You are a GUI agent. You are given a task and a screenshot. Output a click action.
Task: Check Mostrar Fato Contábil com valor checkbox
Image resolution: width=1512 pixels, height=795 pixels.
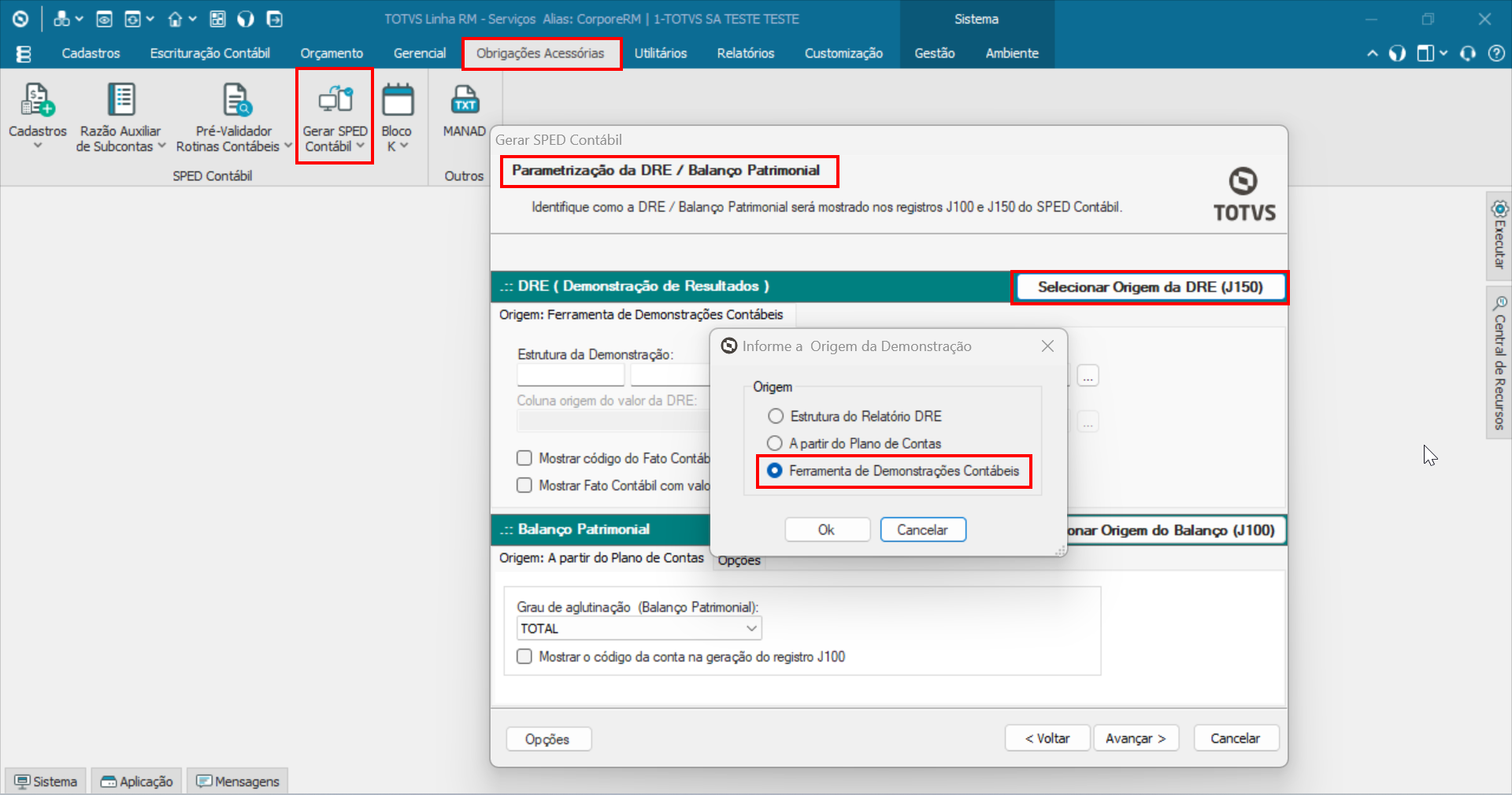524,485
